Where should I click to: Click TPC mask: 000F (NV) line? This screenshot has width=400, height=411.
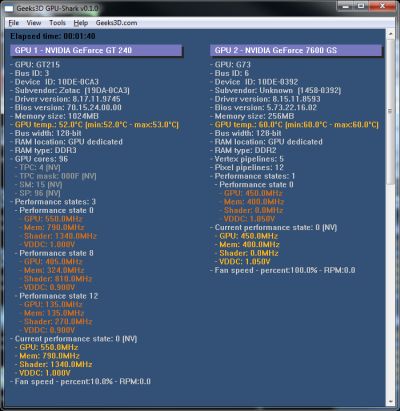pyautogui.click(x=56, y=176)
